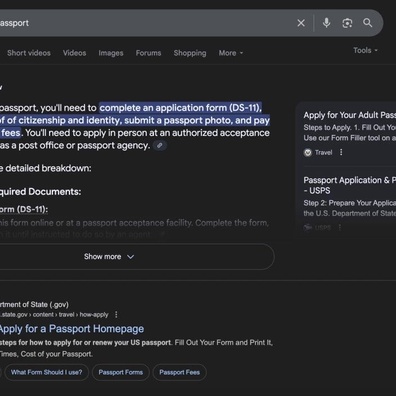Switch to the Forums tab
The image size is (396, 396).
point(148,53)
